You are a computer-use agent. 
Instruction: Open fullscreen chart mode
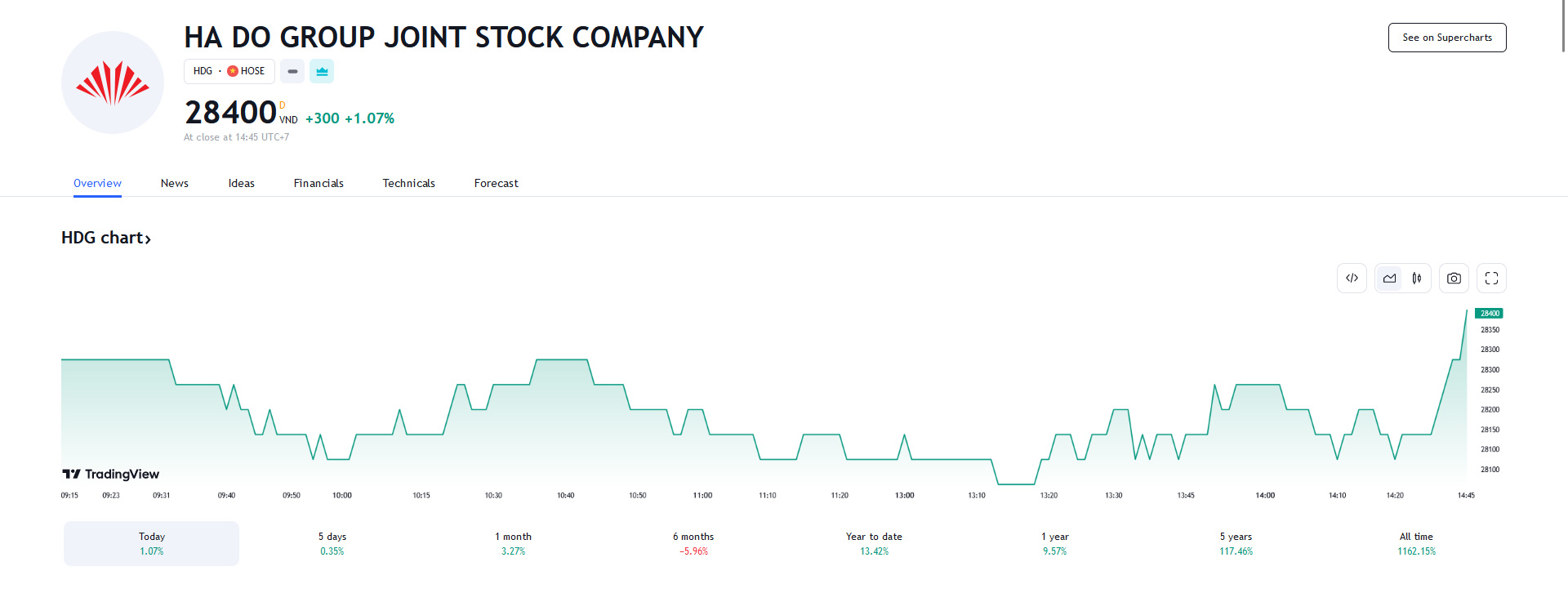(x=1491, y=279)
